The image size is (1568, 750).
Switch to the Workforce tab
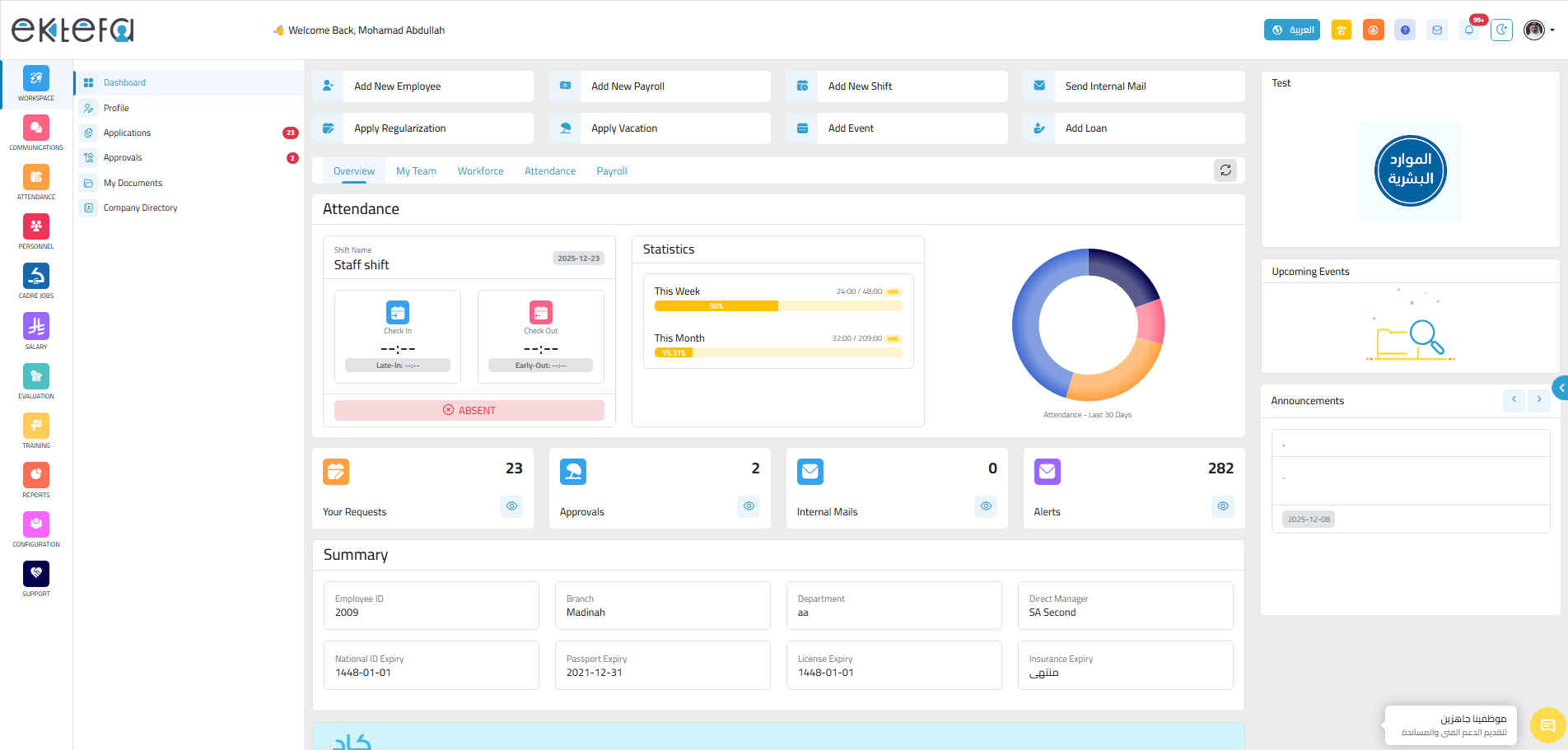pyautogui.click(x=481, y=171)
